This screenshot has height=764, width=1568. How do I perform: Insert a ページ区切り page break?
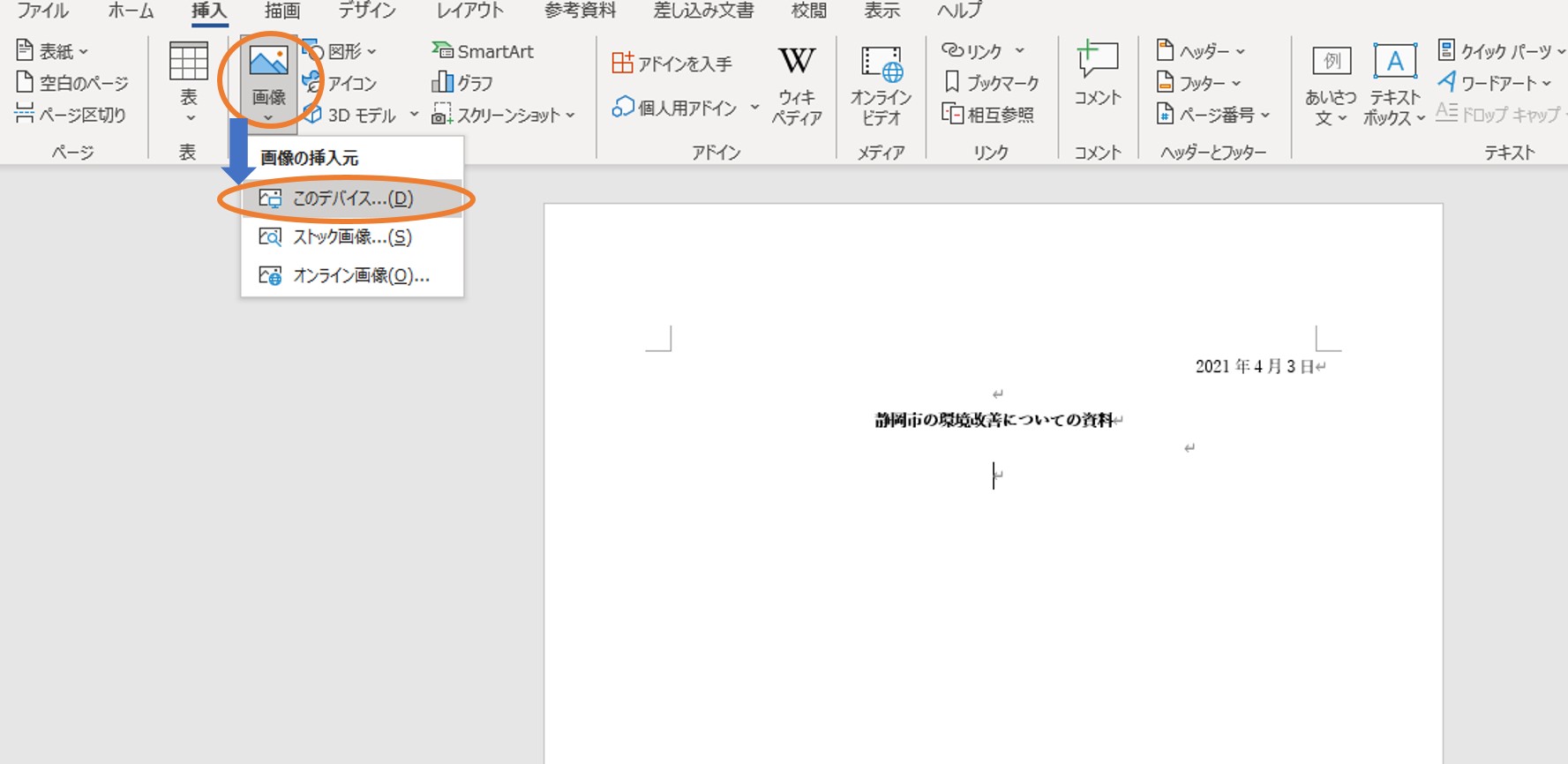[x=71, y=115]
